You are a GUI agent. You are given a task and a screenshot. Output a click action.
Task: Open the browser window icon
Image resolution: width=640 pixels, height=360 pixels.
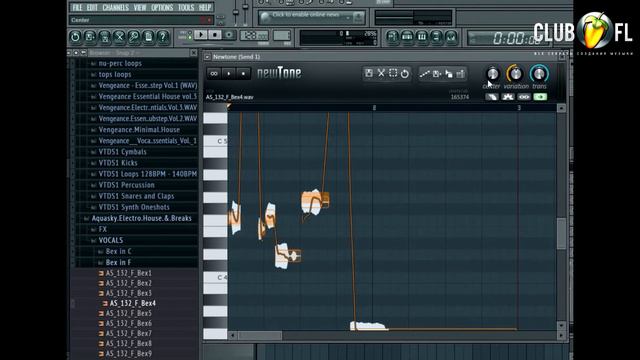[x=436, y=37]
